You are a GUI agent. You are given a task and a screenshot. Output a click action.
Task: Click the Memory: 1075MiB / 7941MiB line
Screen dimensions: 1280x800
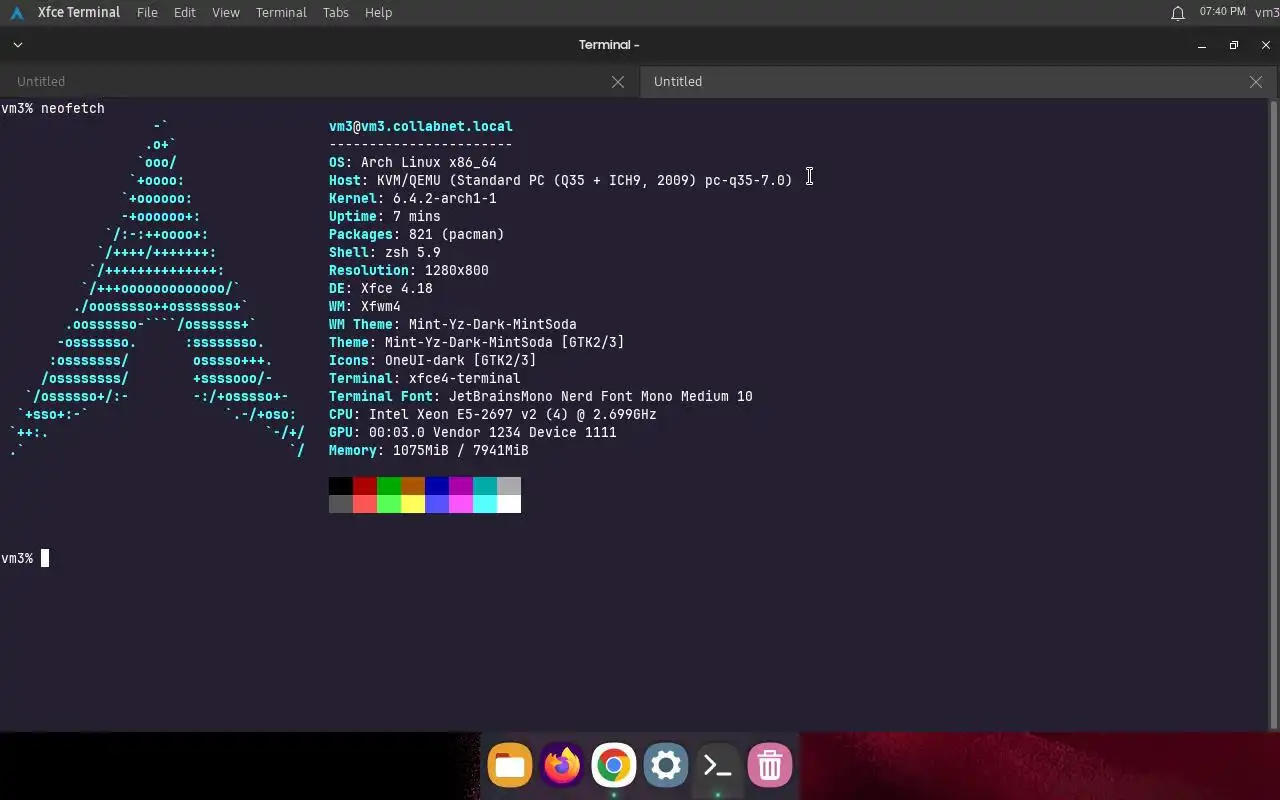pos(429,450)
